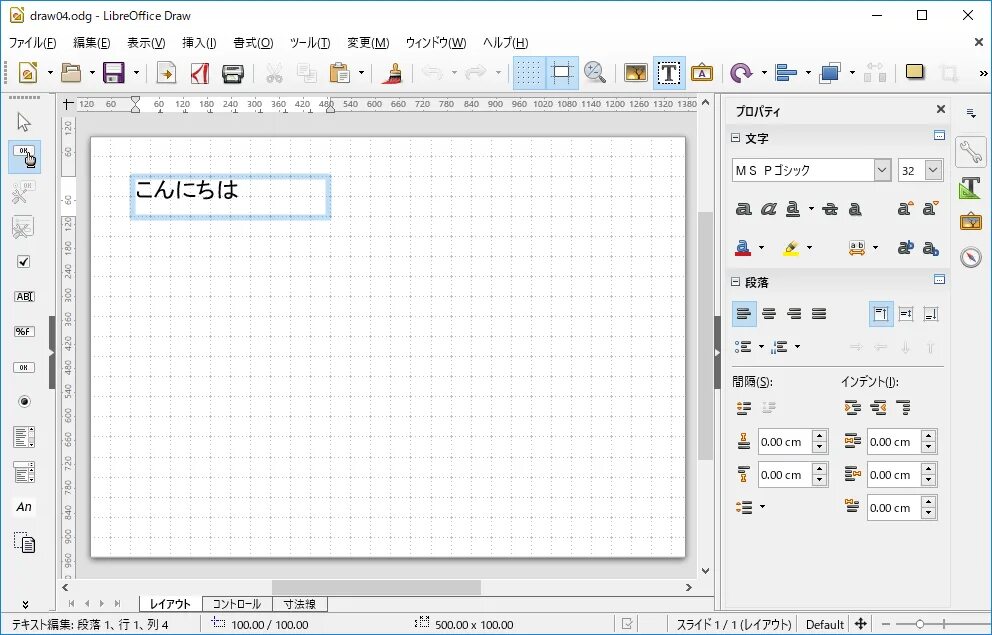The image size is (992, 635).
Task: Click the Export icon
Action: click(166, 73)
